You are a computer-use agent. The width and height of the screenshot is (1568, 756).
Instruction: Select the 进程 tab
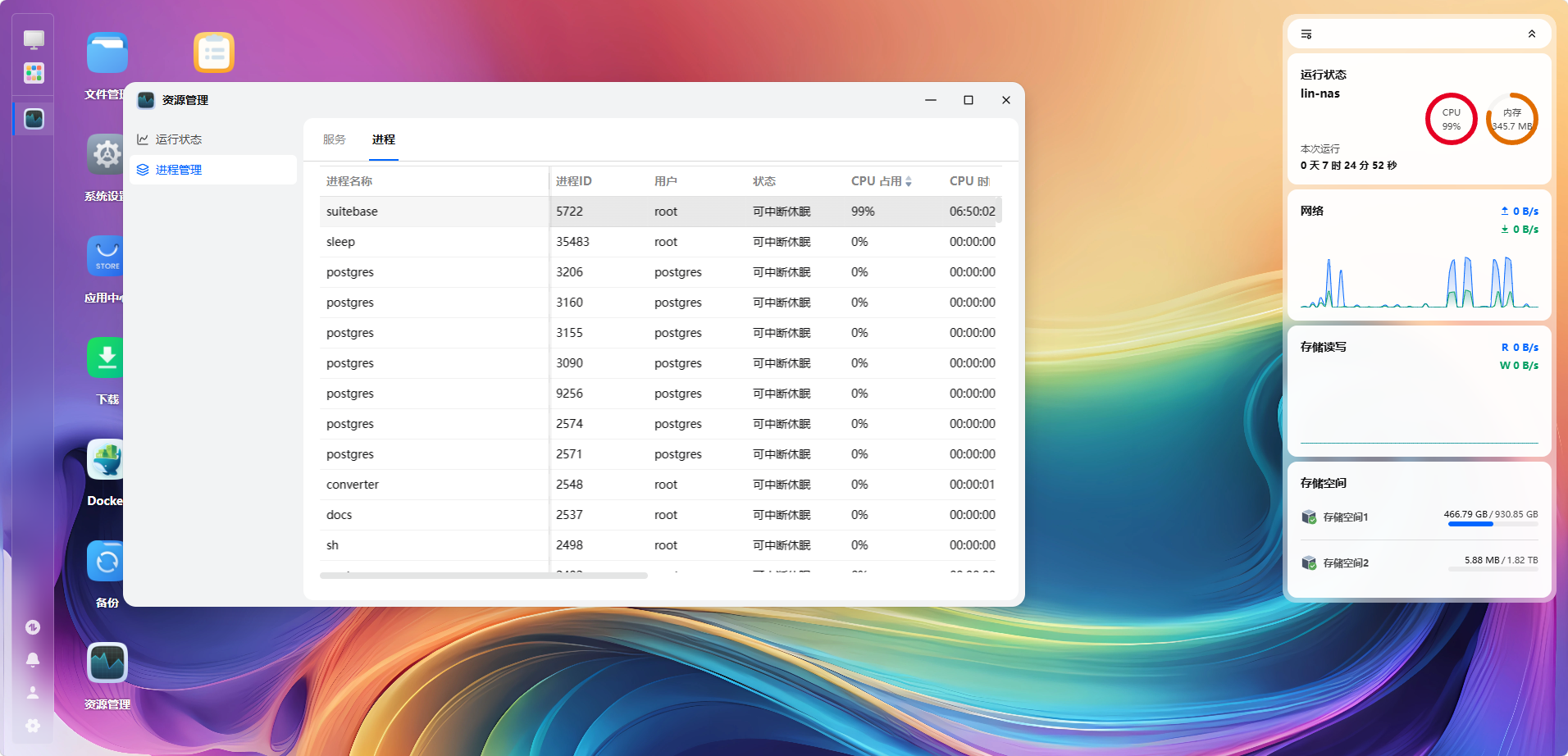pyautogui.click(x=383, y=139)
